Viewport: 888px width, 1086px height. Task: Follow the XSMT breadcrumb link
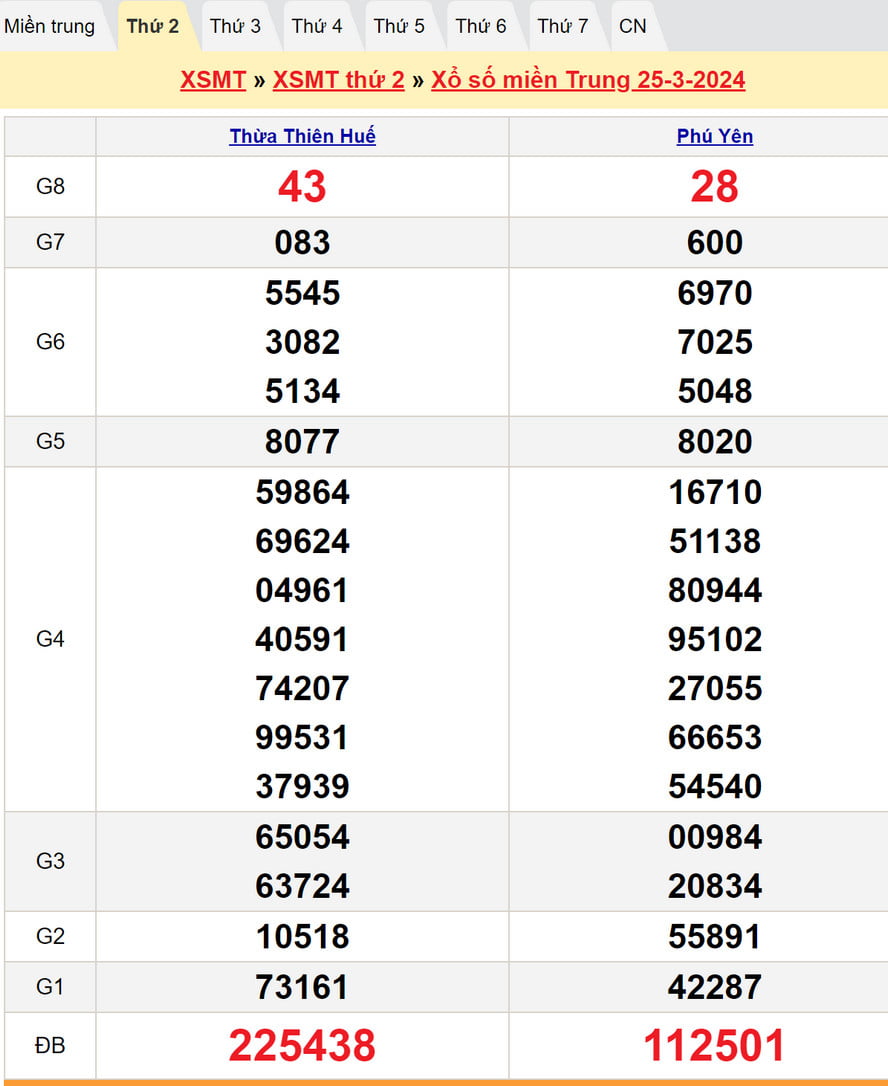pos(213,80)
